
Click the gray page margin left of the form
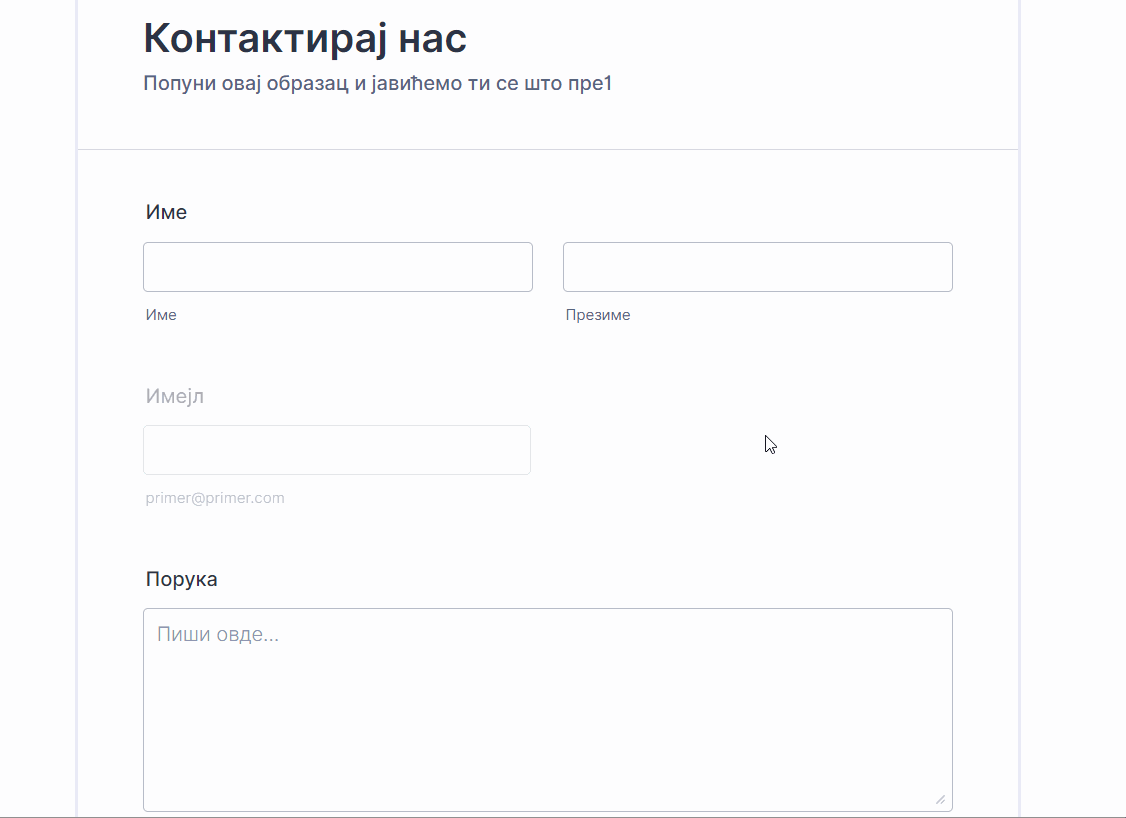point(37,400)
